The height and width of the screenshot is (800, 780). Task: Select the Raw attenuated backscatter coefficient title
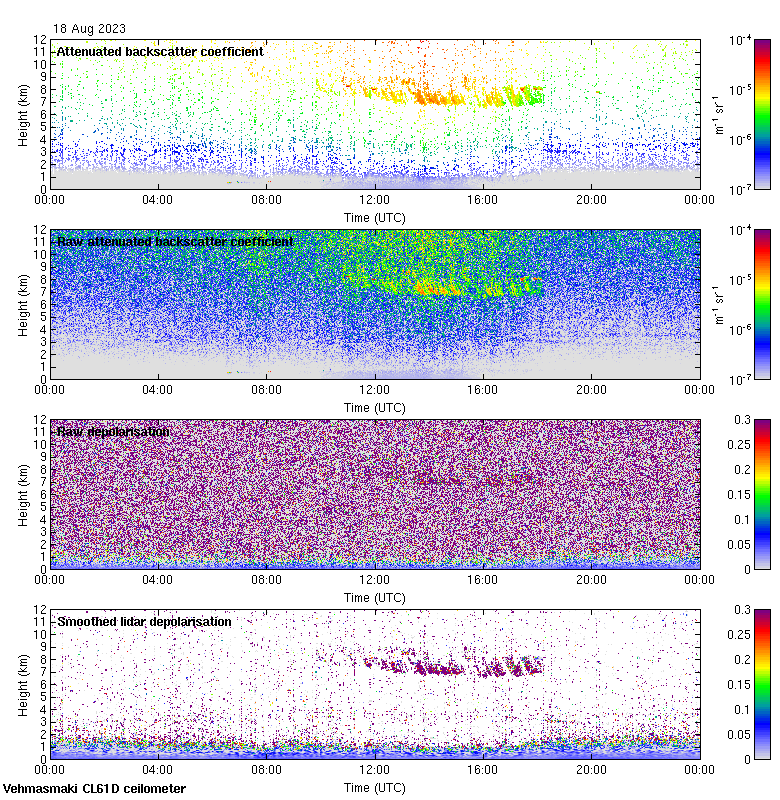(x=175, y=241)
